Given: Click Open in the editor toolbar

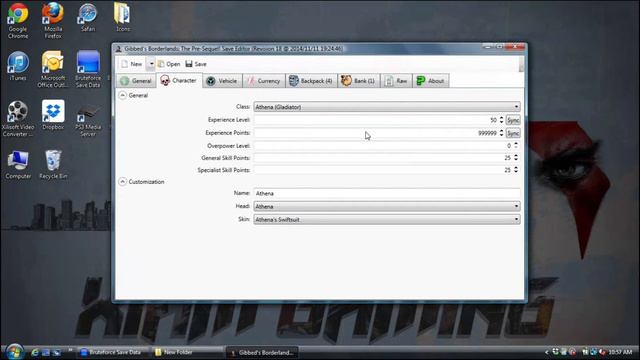Looking at the screenshot, I should click(x=169, y=64).
